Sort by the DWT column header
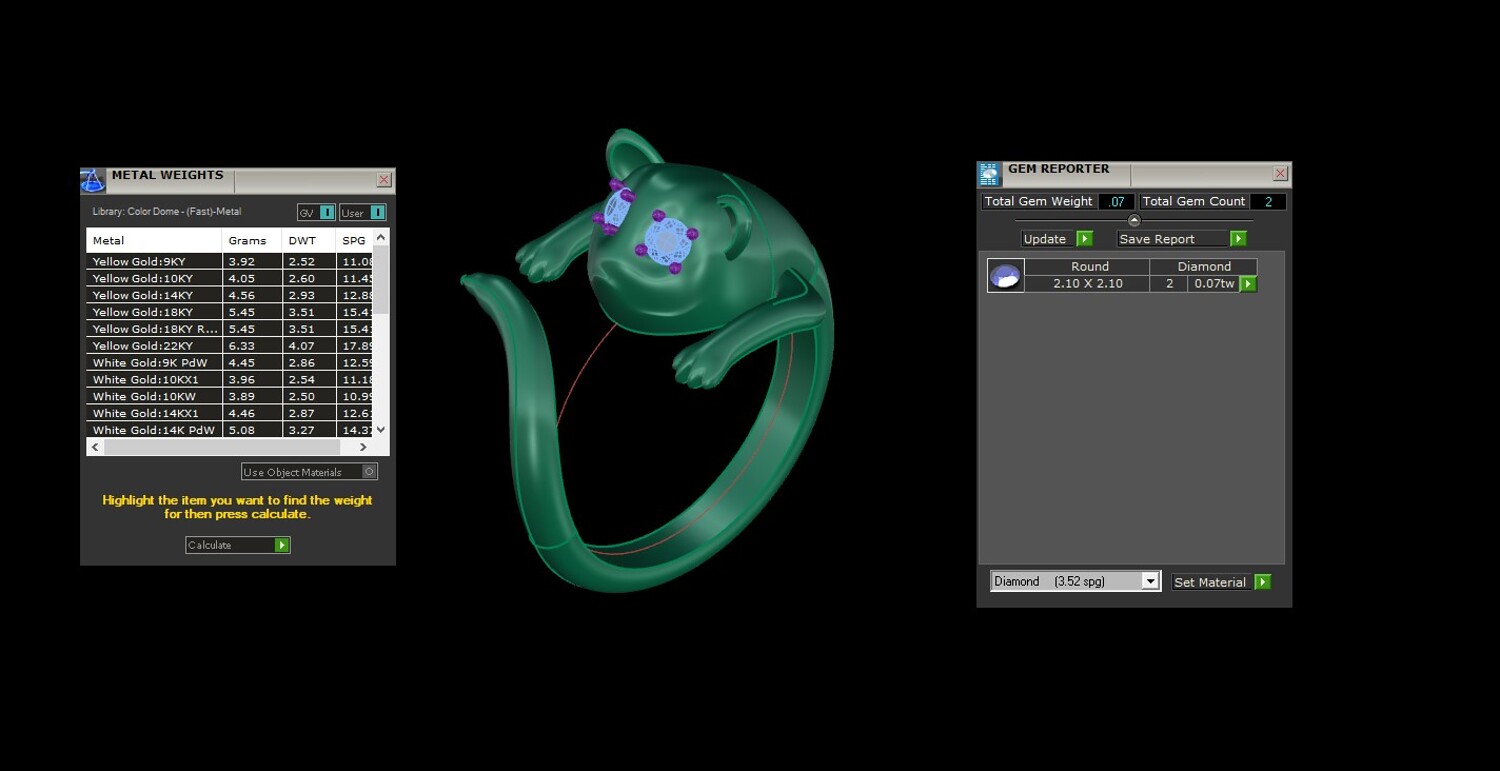This screenshot has height=771, width=1500. [309, 240]
